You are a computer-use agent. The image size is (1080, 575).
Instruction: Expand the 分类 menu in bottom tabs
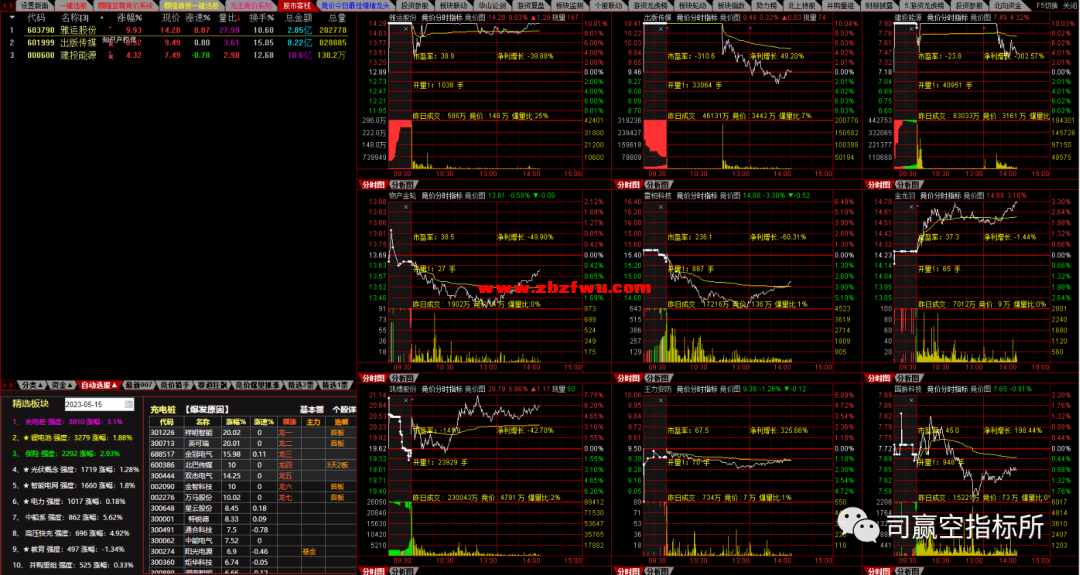(32, 385)
